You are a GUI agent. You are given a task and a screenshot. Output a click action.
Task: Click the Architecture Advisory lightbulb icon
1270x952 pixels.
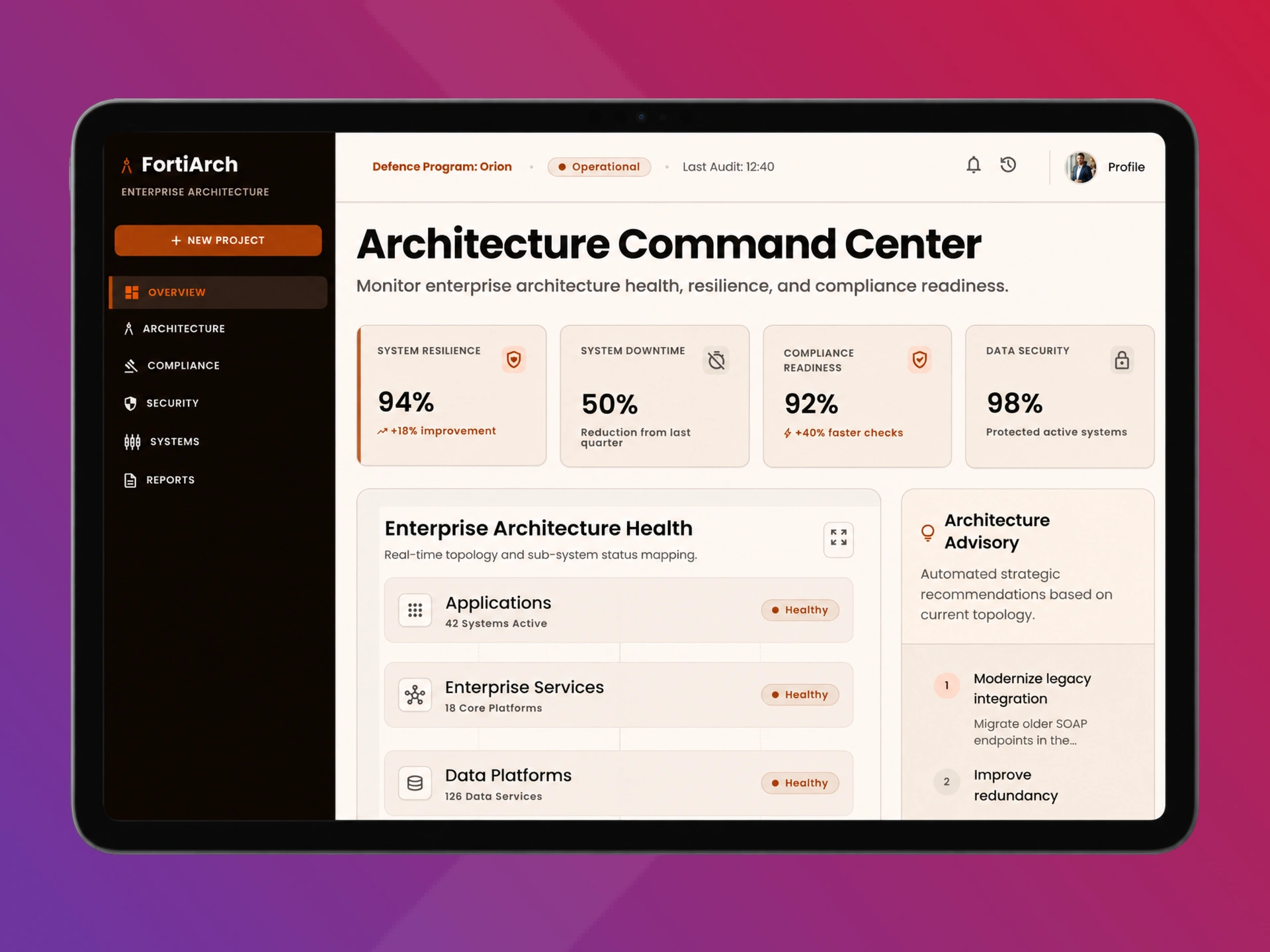click(927, 532)
